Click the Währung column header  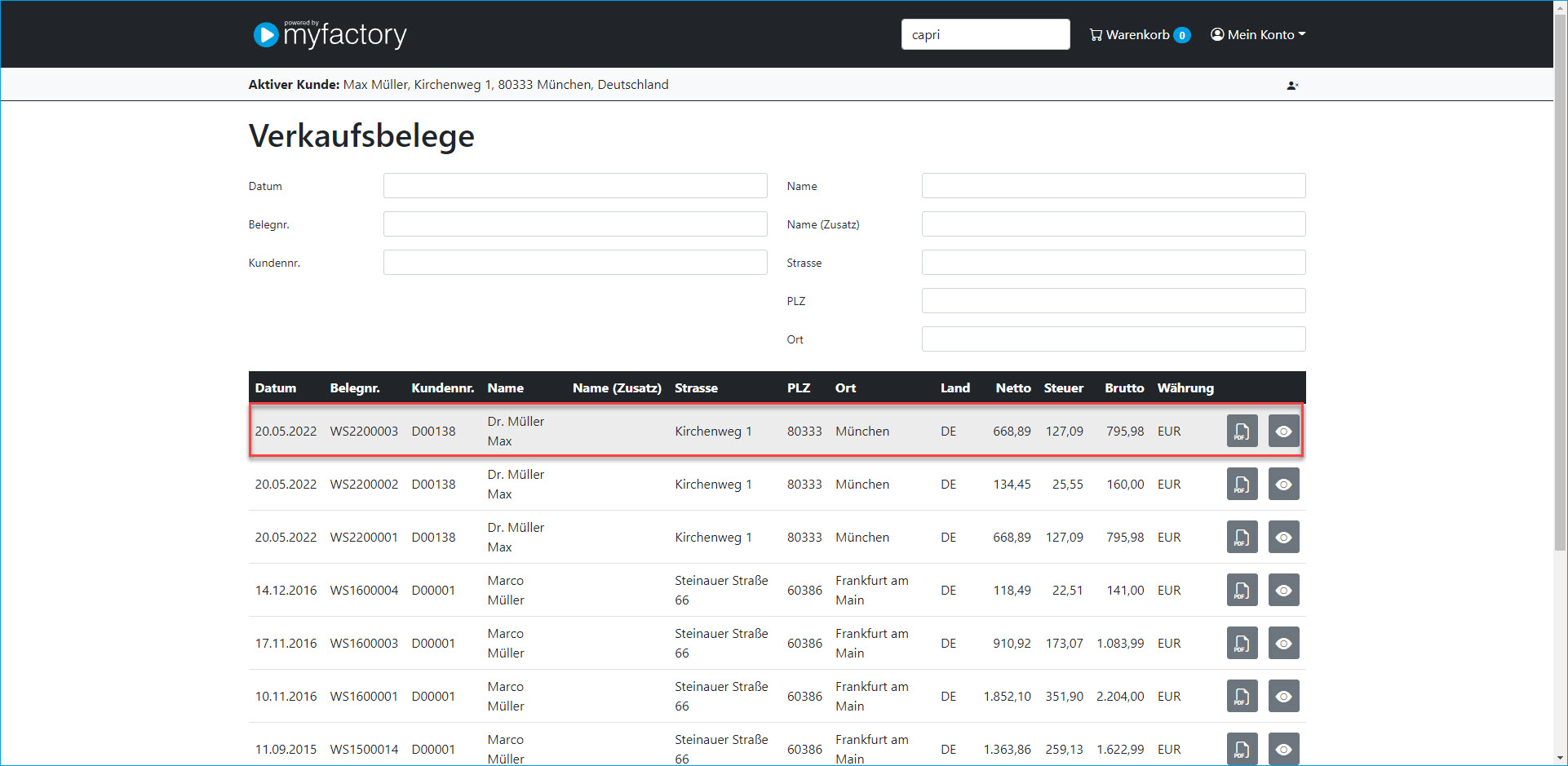pos(1185,388)
